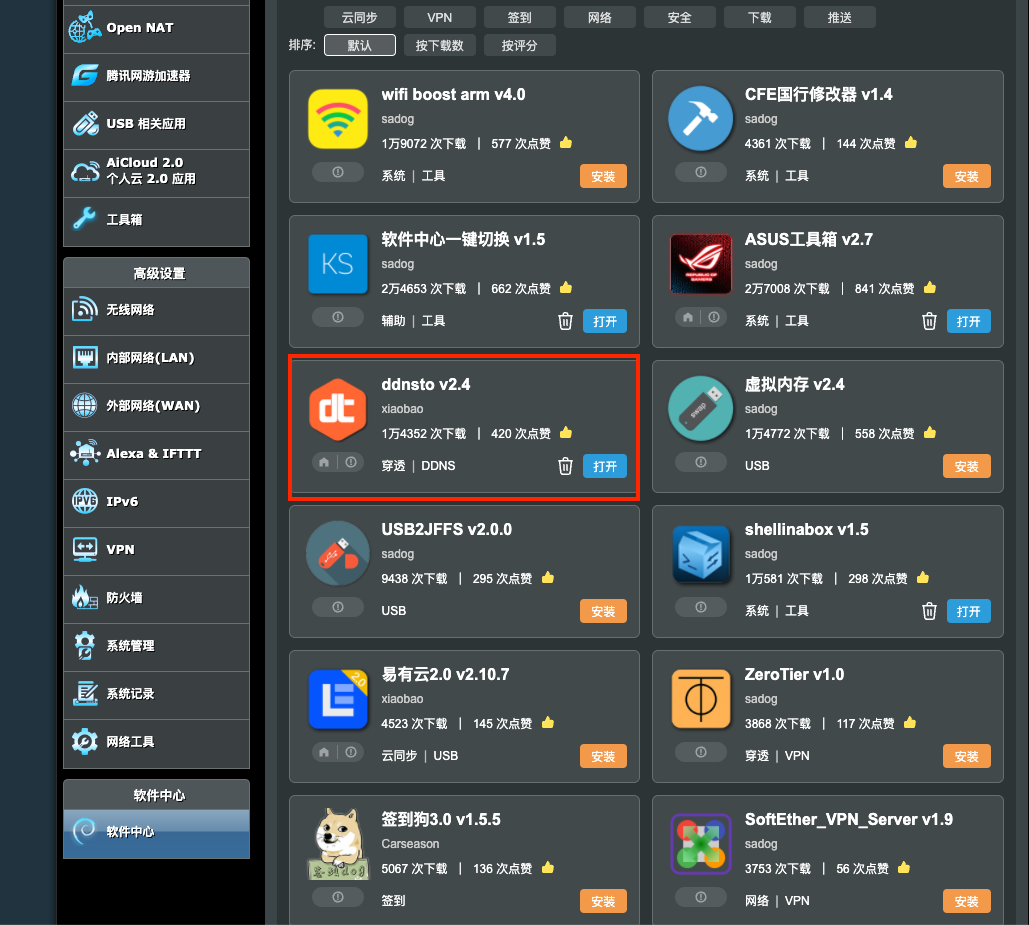Filter by the 安全 category tab
Screen dimensions: 1029x925
tap(680, 18)
